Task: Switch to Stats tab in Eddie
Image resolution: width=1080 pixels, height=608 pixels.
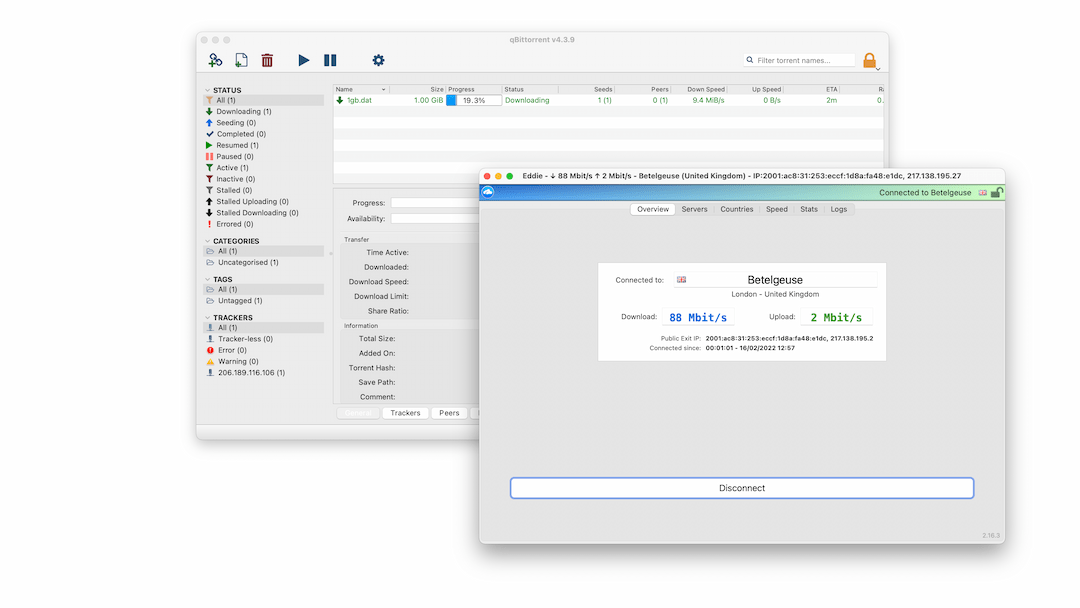Action: point(809,209)
